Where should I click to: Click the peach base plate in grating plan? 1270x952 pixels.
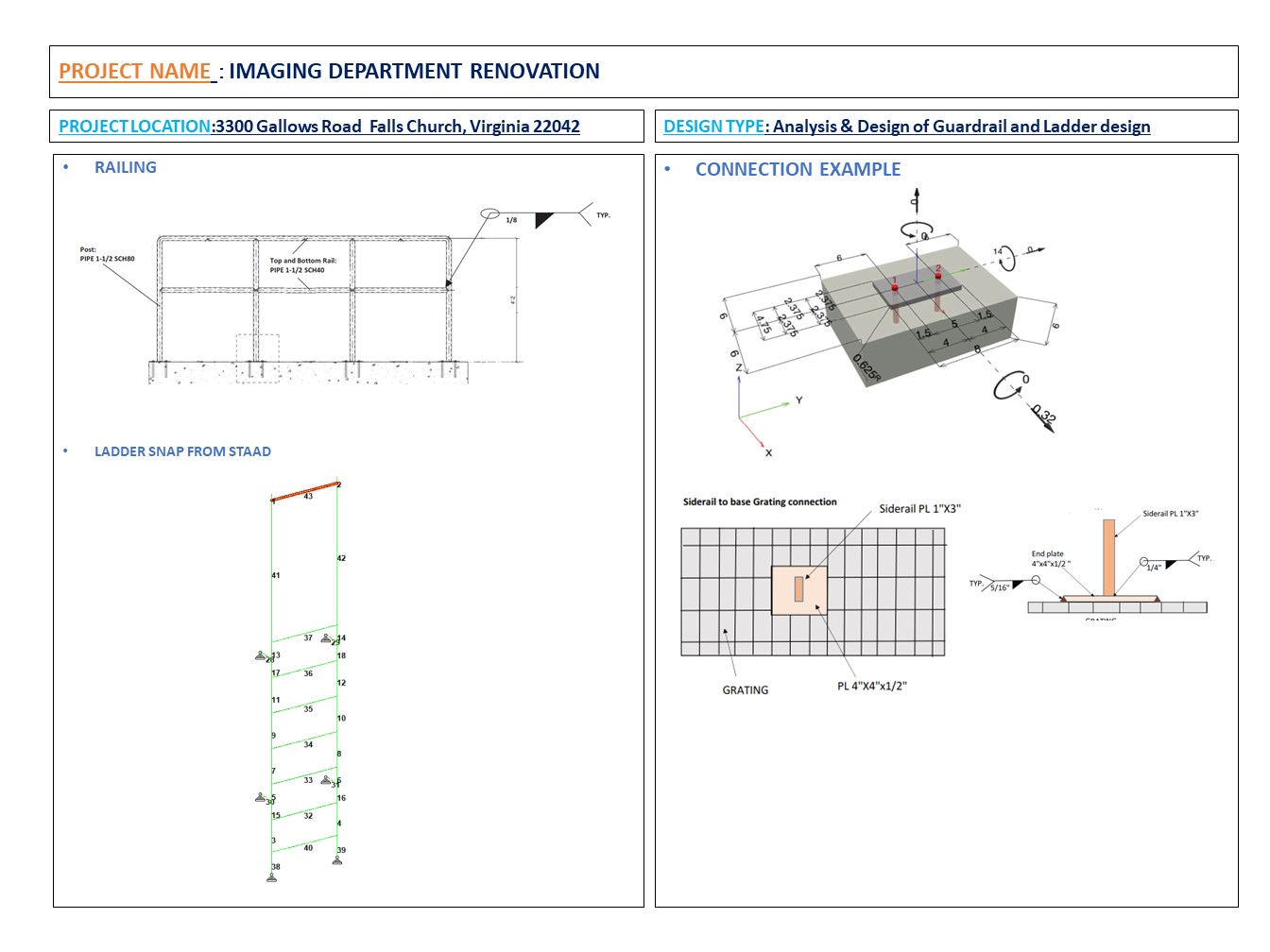799,590
